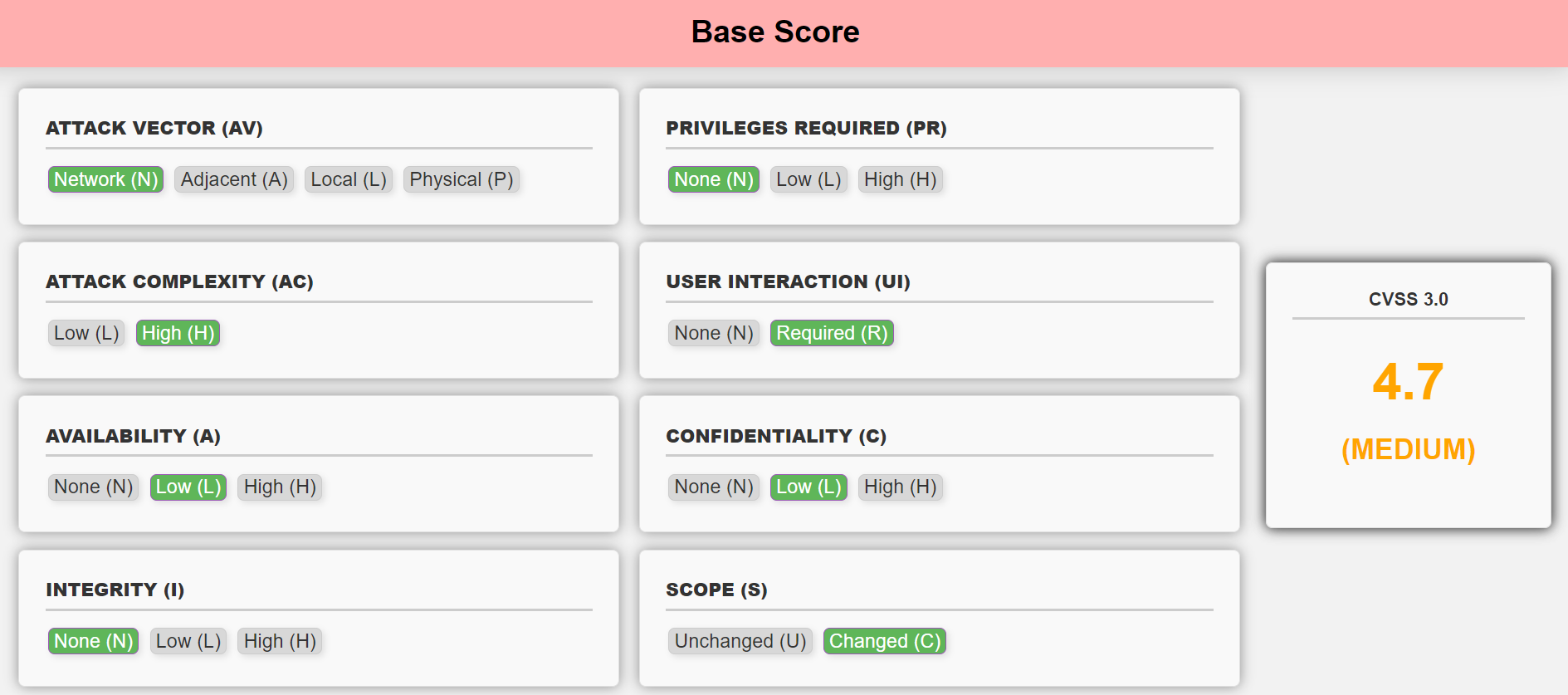The width and height of the screenshot is (1568, 695).
Task: Set Integrity to Low (L)
Action: click(x=188, y=641)
